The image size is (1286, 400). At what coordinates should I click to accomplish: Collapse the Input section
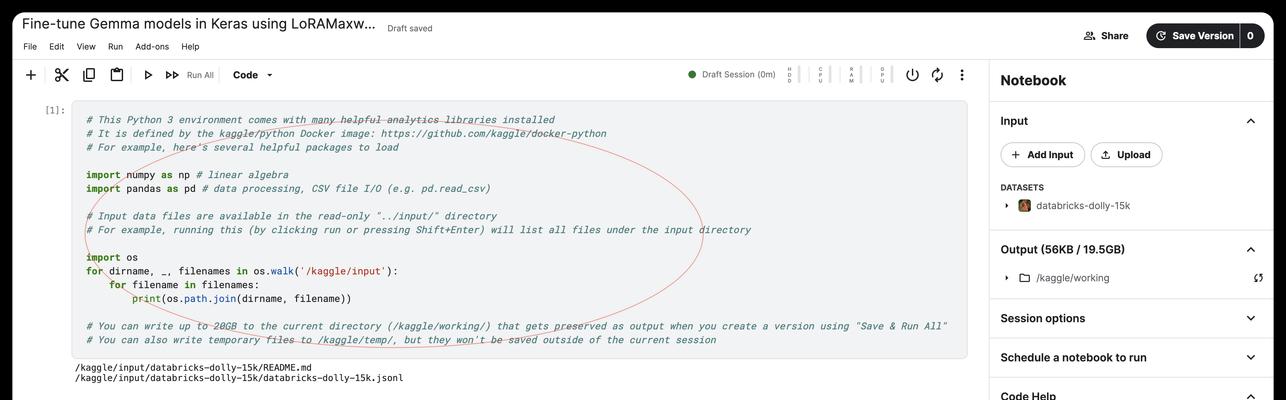(x=1250, y=121)
